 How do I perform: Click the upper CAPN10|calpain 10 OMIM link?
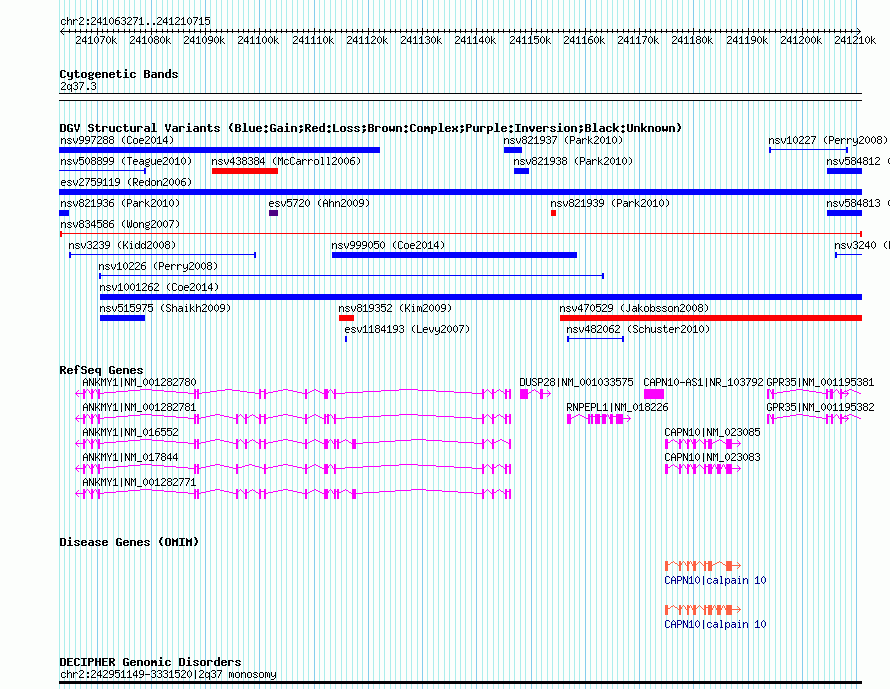[715, 581]
